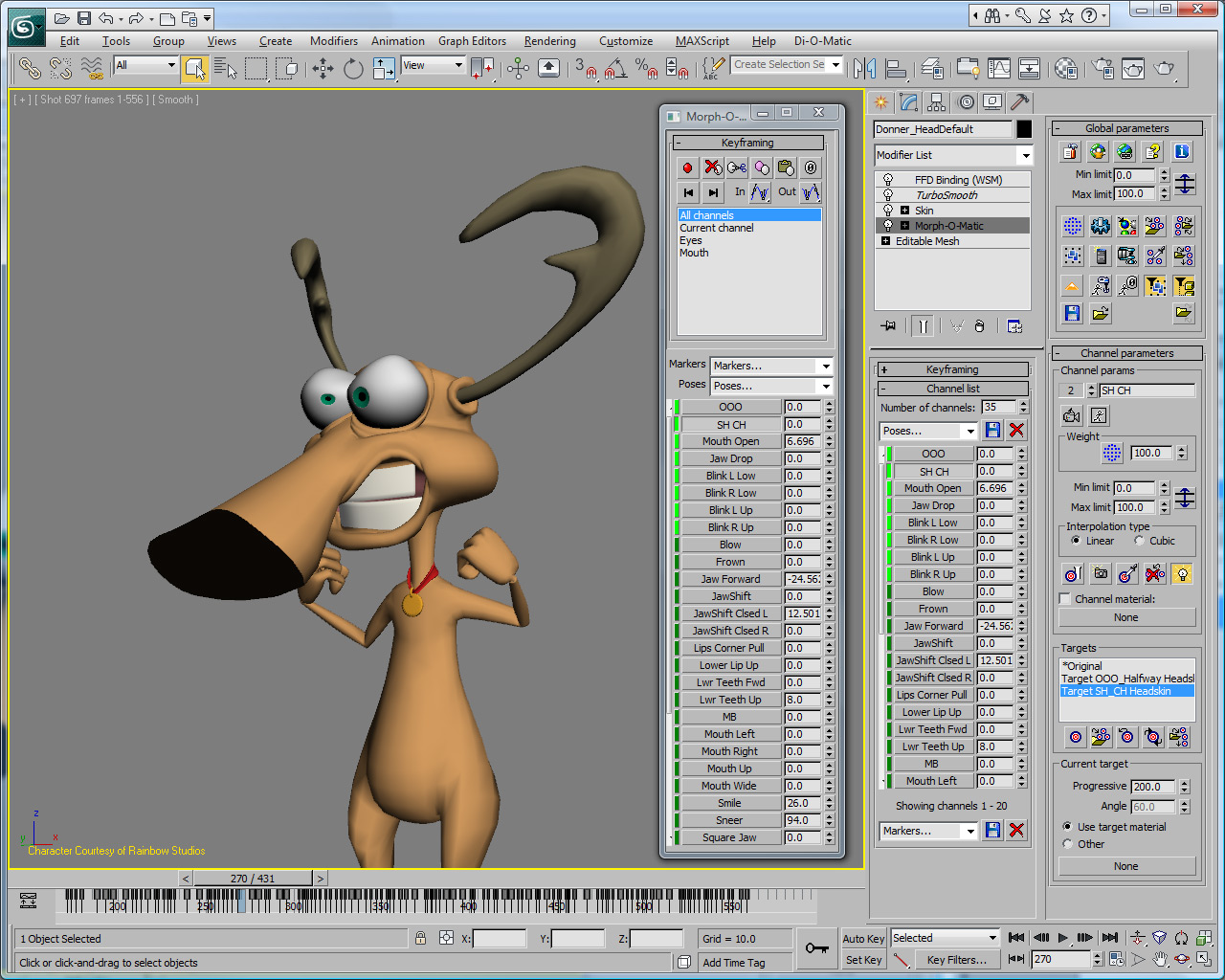Click the Key Filters button

pos(956,960)
